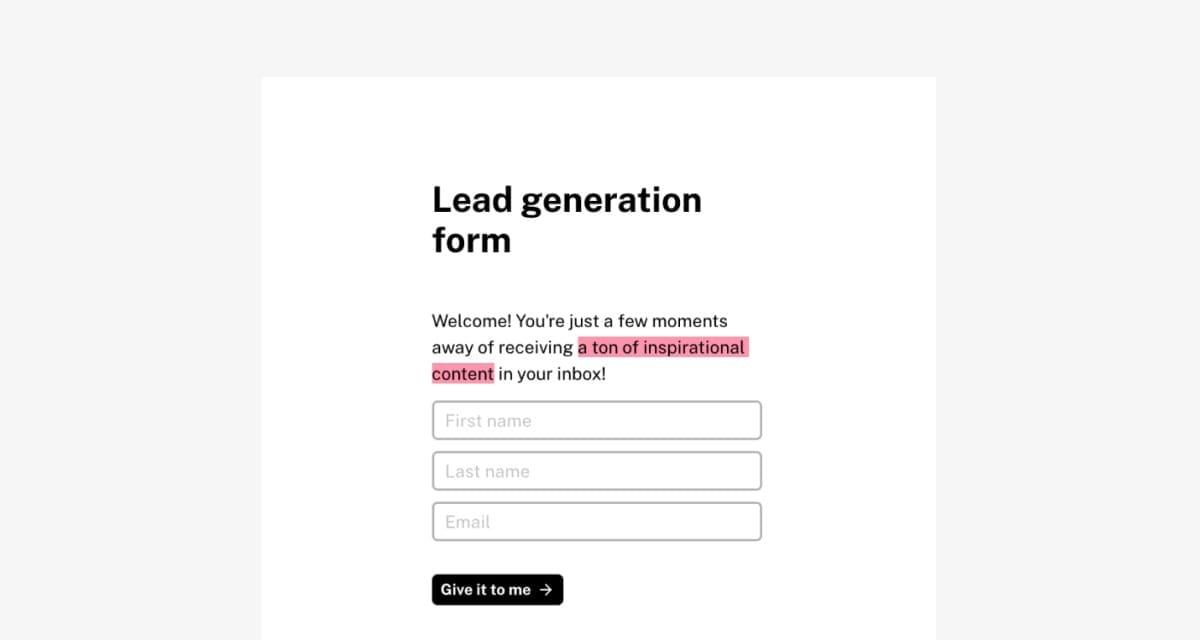Click the pink highlighted phrase ton of inspirational
The height and width of the screenshot is (640, 1200).
668,348
